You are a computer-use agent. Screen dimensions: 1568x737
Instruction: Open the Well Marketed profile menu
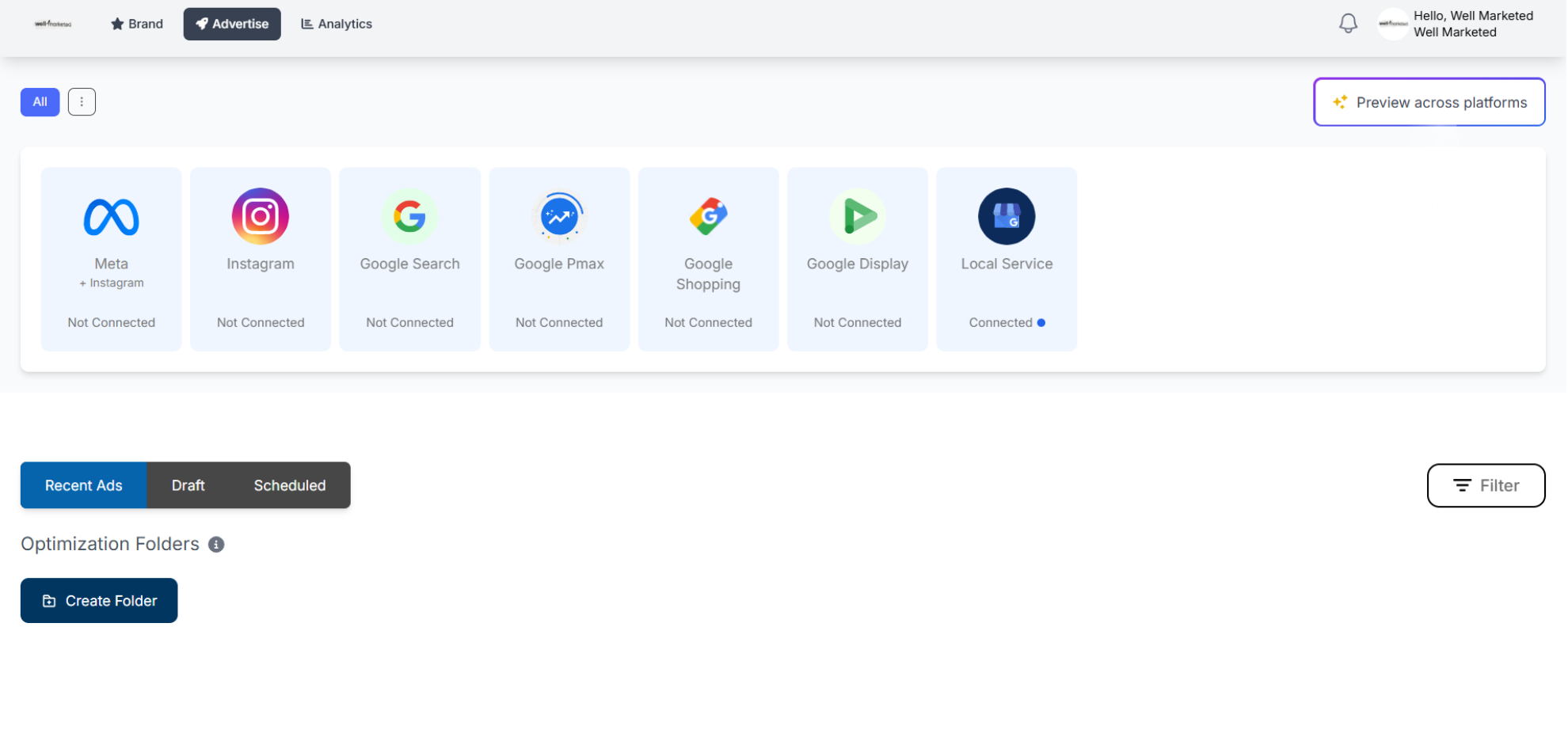click(1456, 24)
